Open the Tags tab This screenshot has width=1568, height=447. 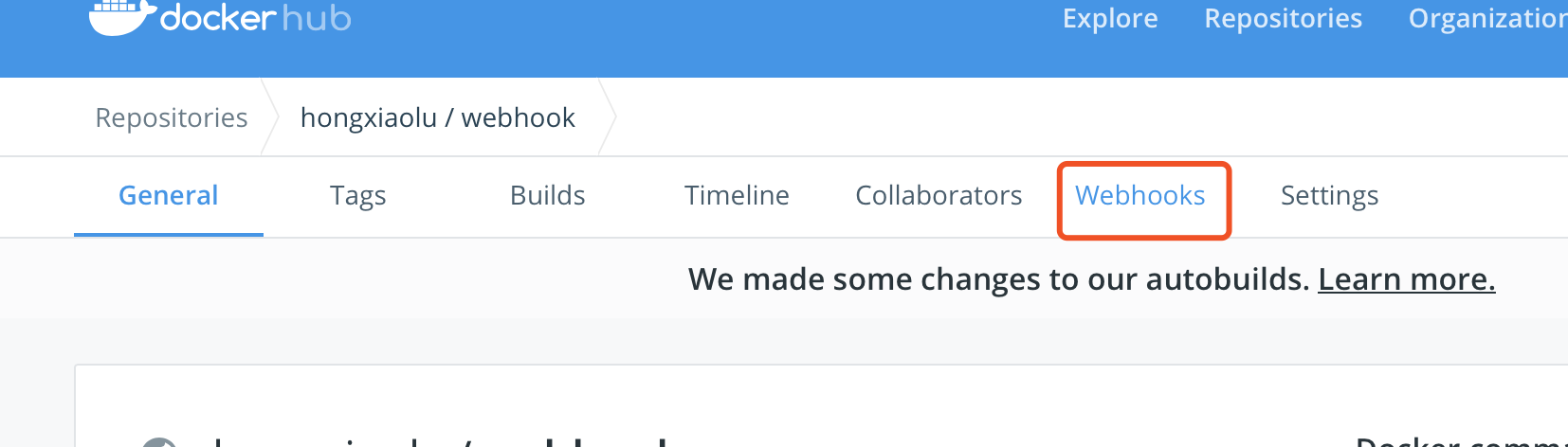click(x=358, y=196)
